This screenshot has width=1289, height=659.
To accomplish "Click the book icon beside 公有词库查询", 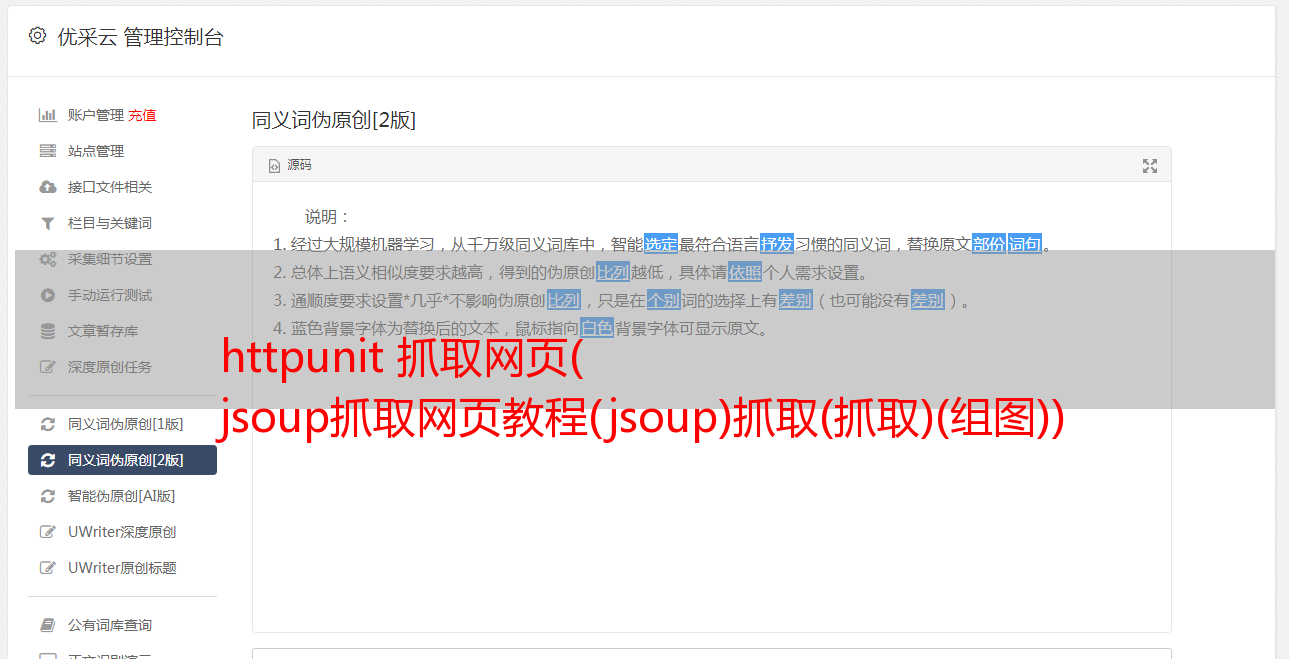I will (47, 625).
